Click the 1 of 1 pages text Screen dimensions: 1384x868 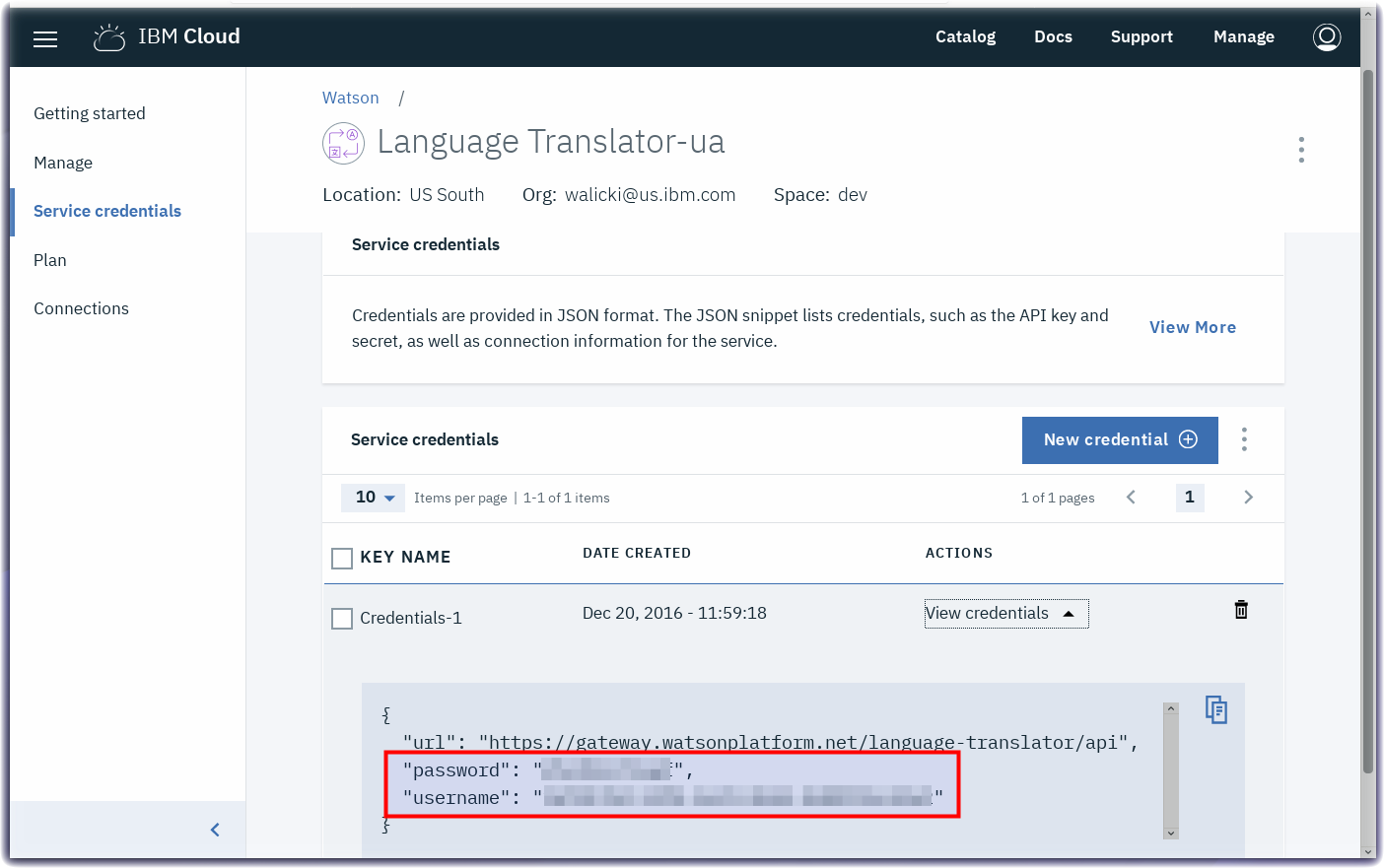point(1058,498)
